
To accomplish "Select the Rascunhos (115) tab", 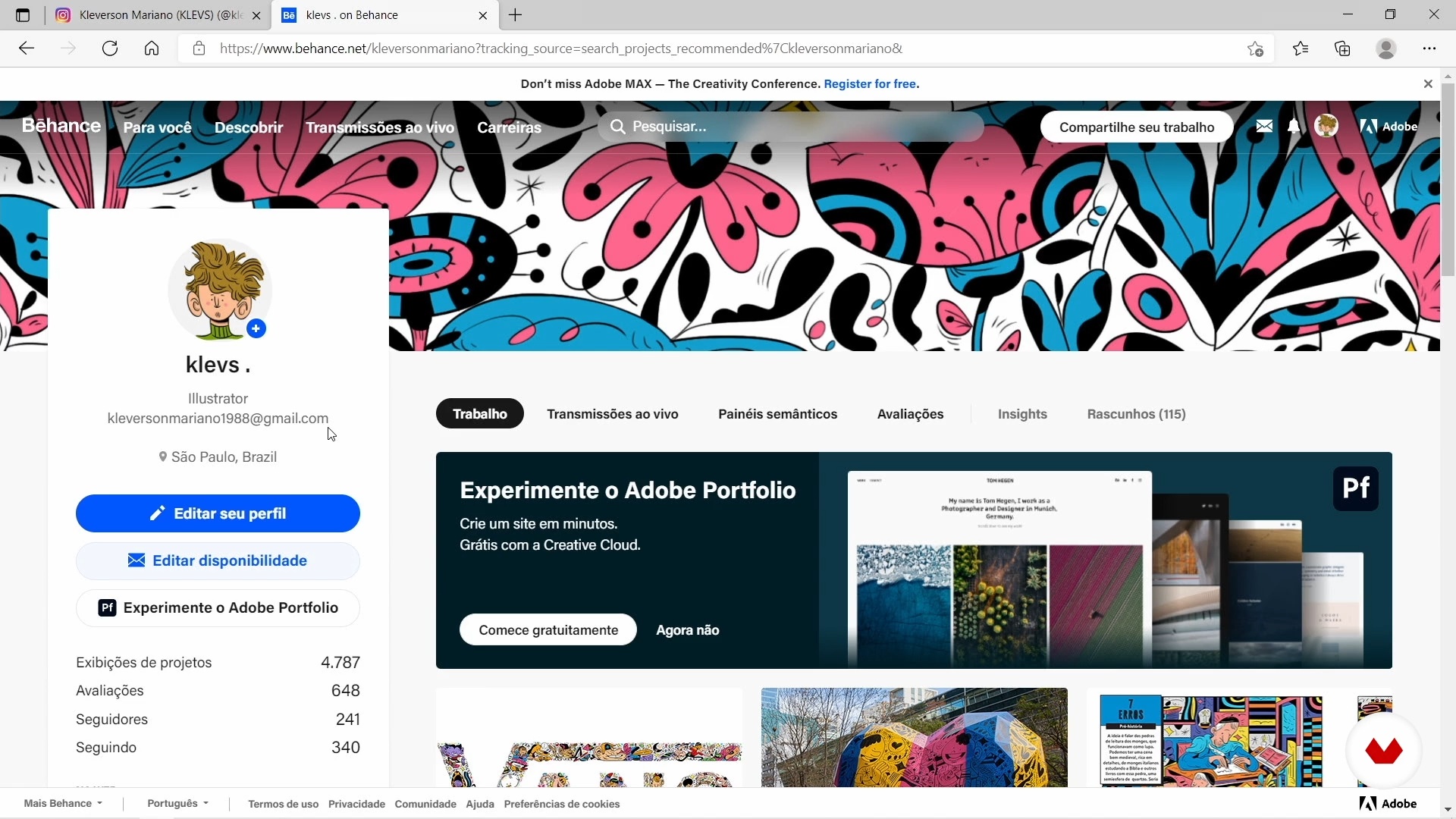I will click(1137, 414).
